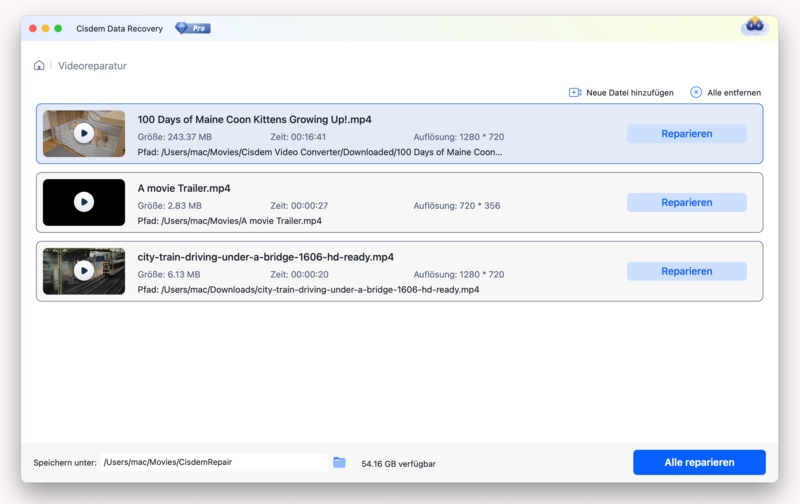
Task: Select the city-train-driving-under-a-bridge filename title
Action: tap(265, 257)
